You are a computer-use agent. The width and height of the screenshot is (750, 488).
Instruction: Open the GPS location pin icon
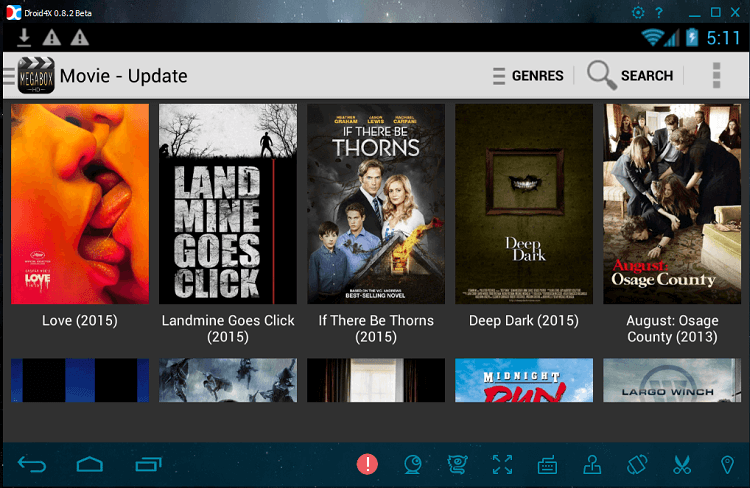(x=727, y=465)
